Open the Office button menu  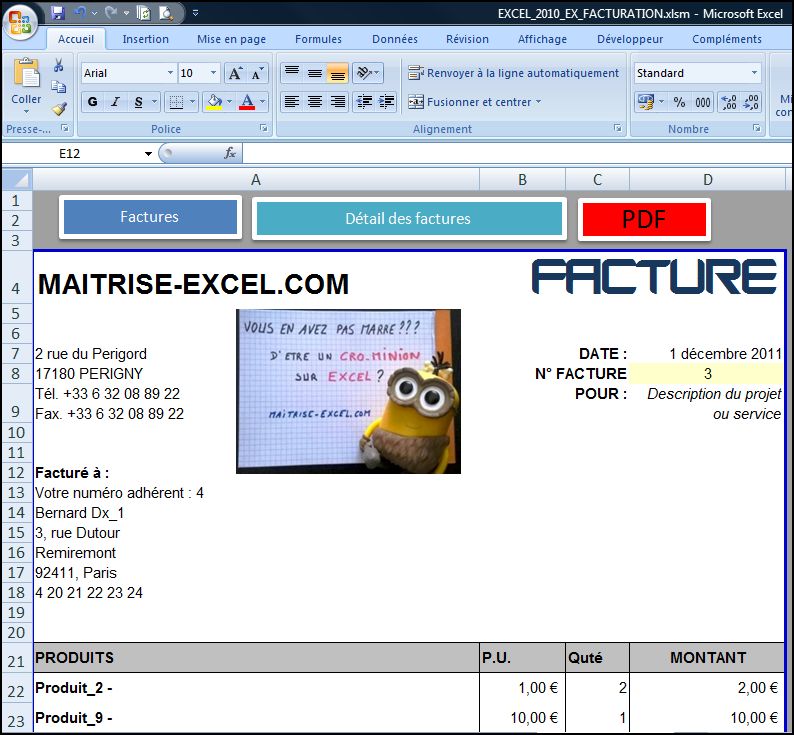(x=20, y=21)
